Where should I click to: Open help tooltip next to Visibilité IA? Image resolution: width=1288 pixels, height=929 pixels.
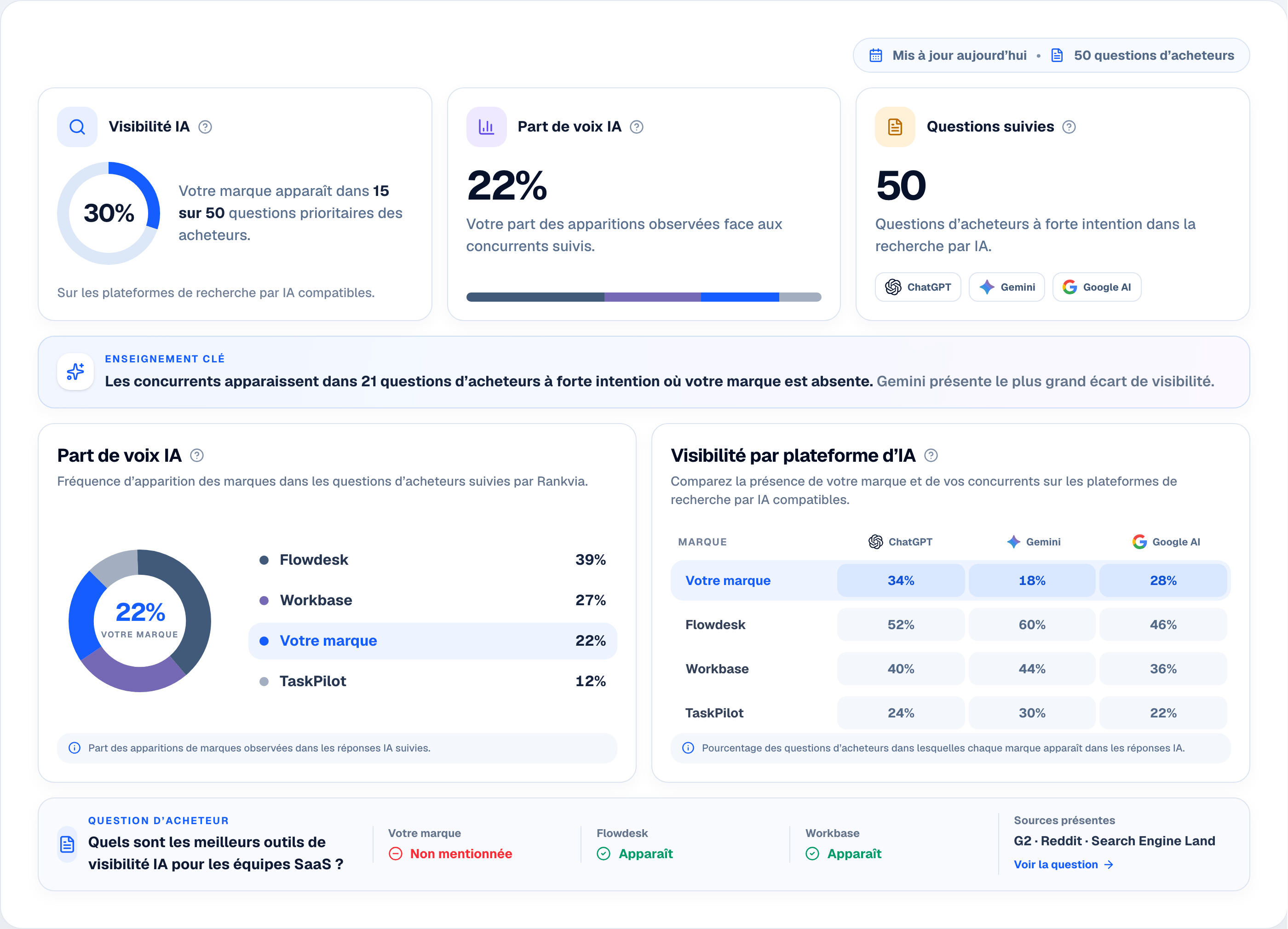205,127
